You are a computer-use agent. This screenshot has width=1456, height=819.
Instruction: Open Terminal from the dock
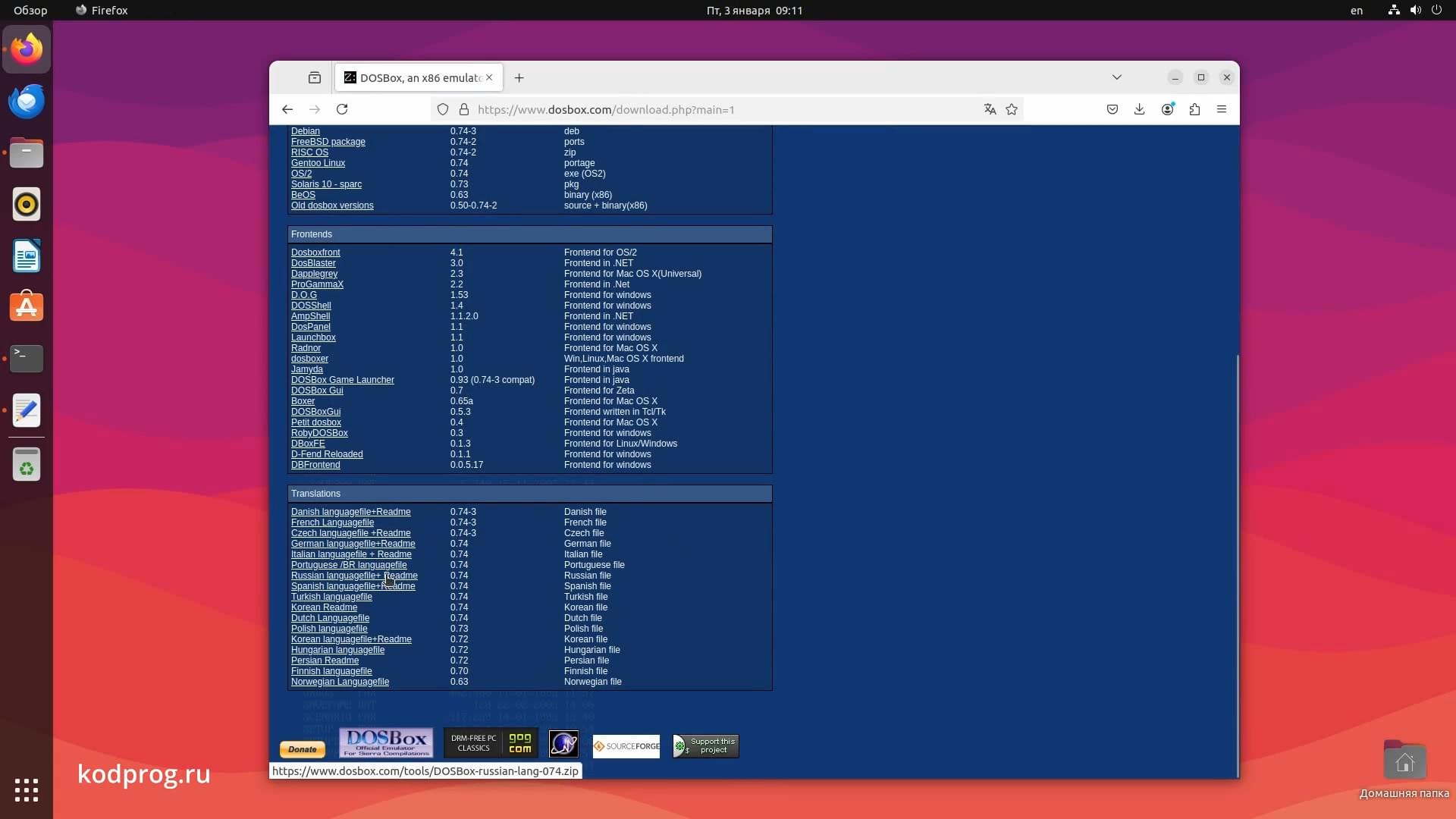pyautogui.click(x=27, y=359)
